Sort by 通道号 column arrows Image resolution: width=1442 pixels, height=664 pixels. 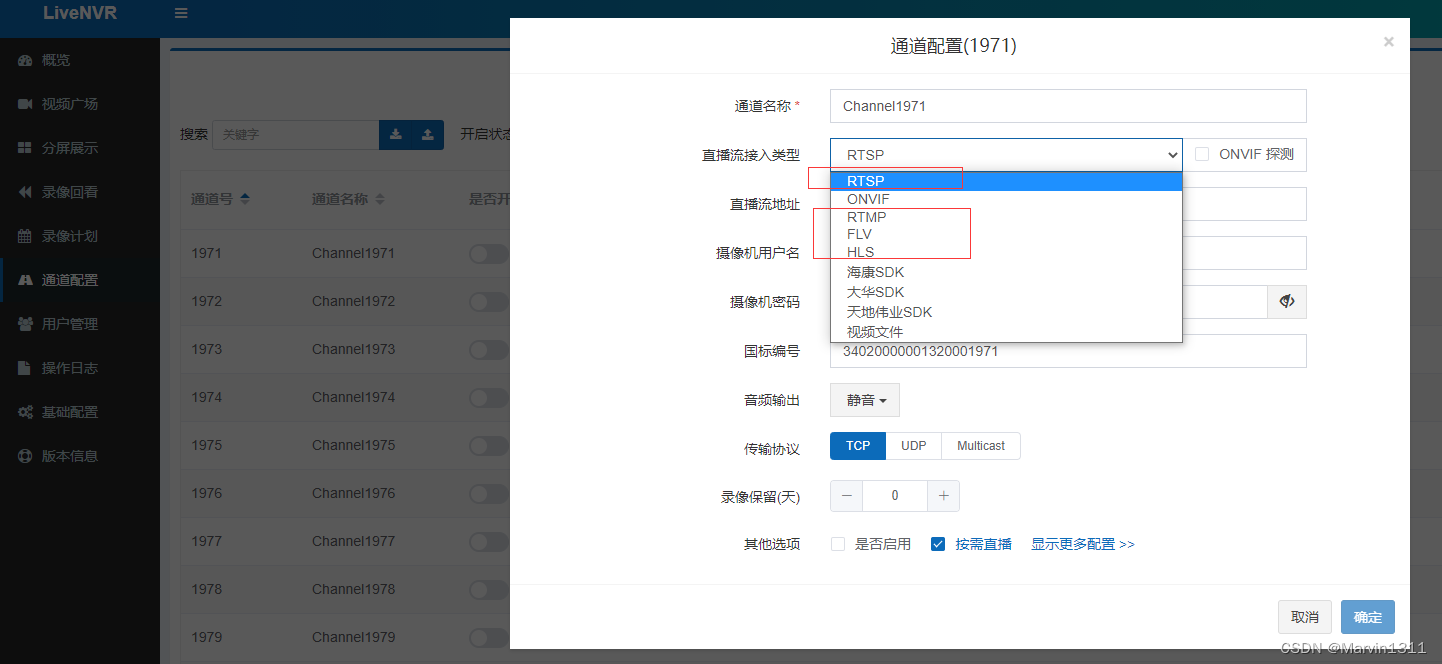245,199
